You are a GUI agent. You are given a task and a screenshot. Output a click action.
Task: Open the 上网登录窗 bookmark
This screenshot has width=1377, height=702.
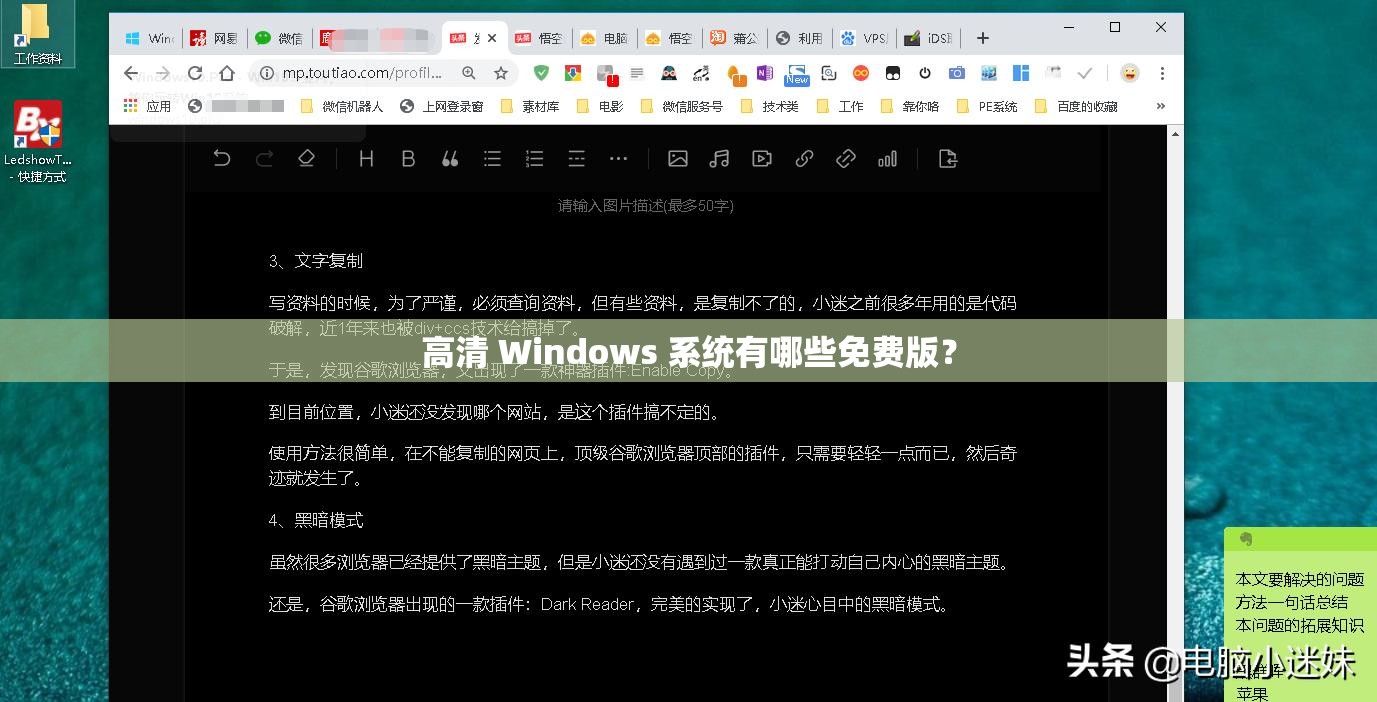point(441,106)
